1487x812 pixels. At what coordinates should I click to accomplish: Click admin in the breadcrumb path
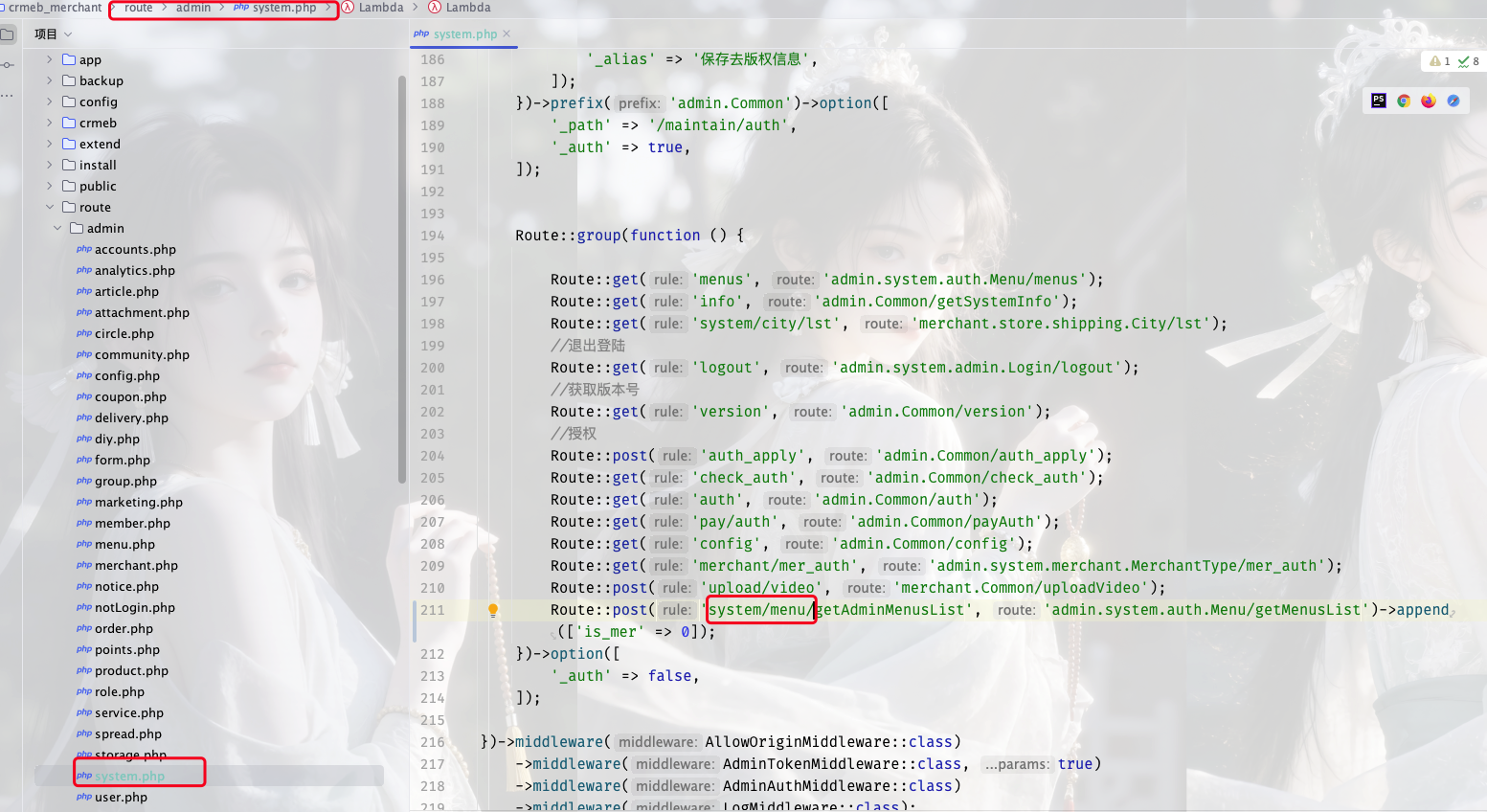pos(193,8)
